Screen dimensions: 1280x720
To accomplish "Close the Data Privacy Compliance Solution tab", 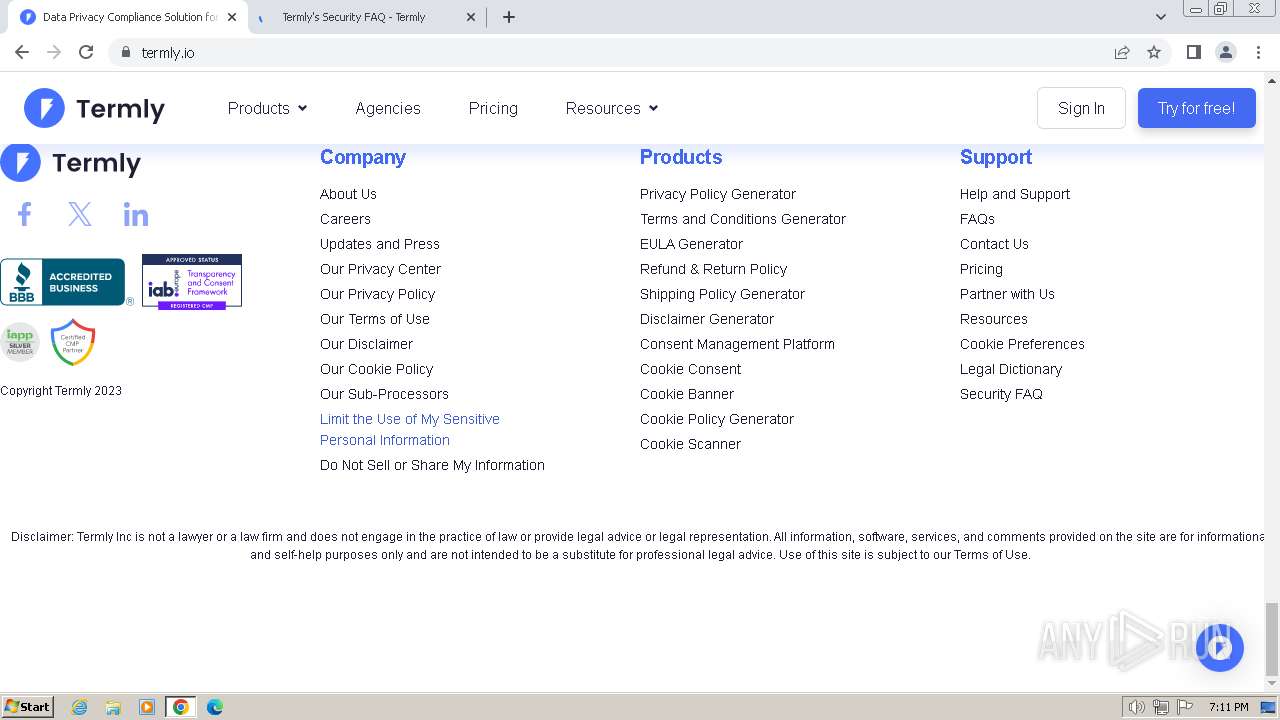I will (x=232, y=17).
